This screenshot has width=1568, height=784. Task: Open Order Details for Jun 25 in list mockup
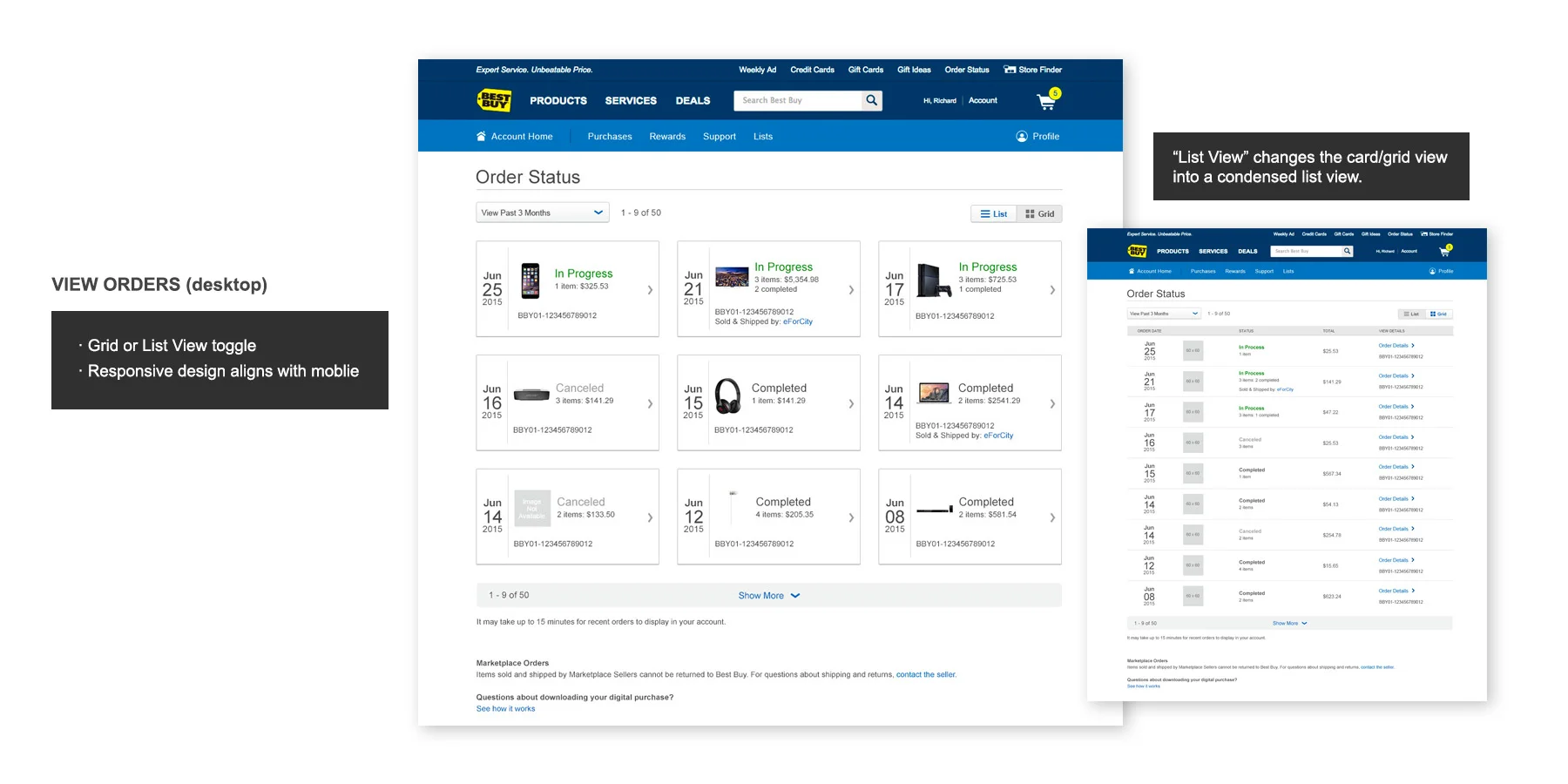(x=1396, y=345)
